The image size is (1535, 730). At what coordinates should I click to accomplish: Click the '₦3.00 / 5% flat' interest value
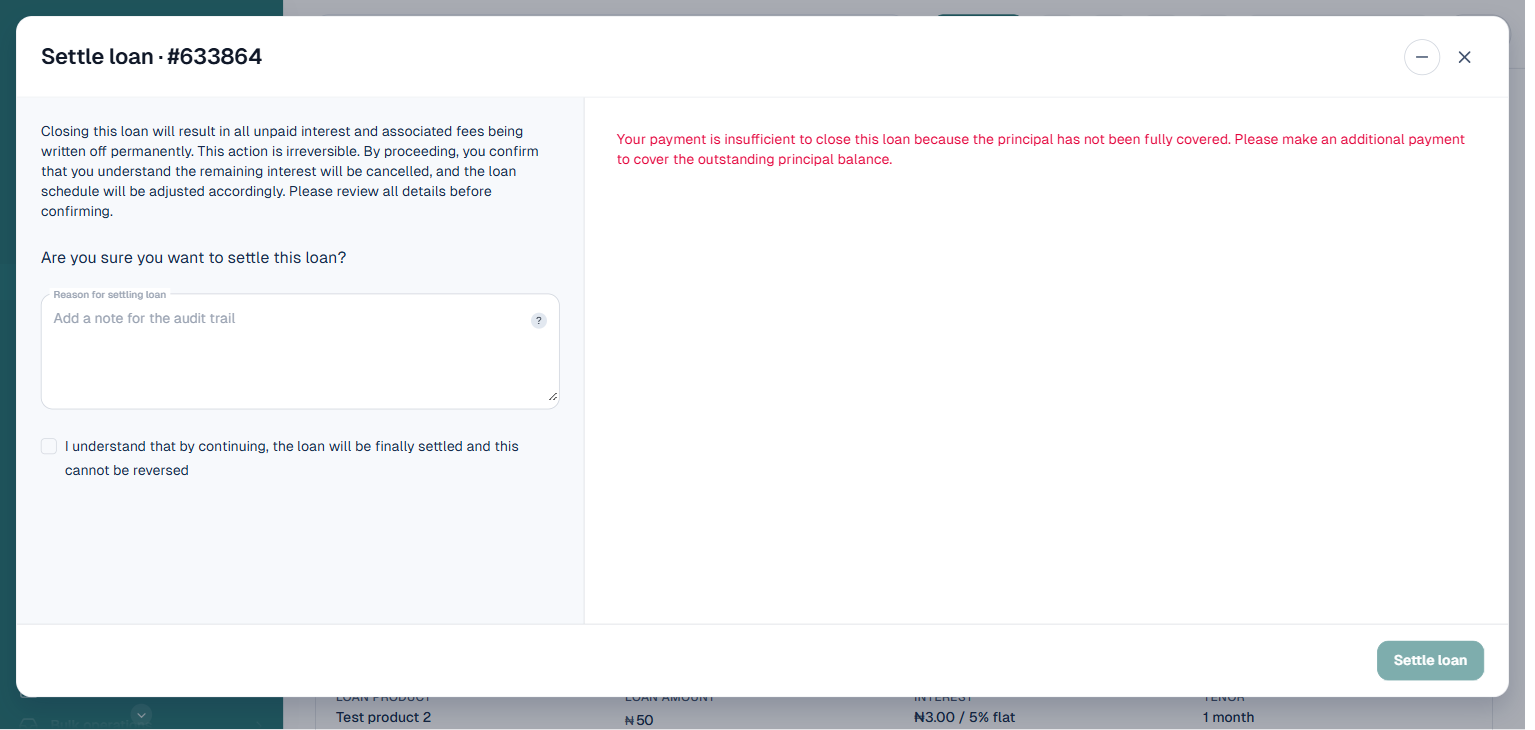pyautogui.click(x=965, y=717)
